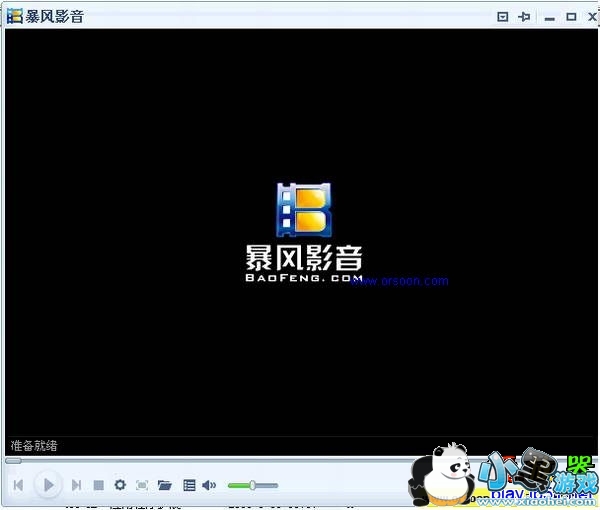Image resolution: width=600 pixels, height=510 pixels.
Task: Stop playback with the square stop button
Action: click(x=98, y=485)
